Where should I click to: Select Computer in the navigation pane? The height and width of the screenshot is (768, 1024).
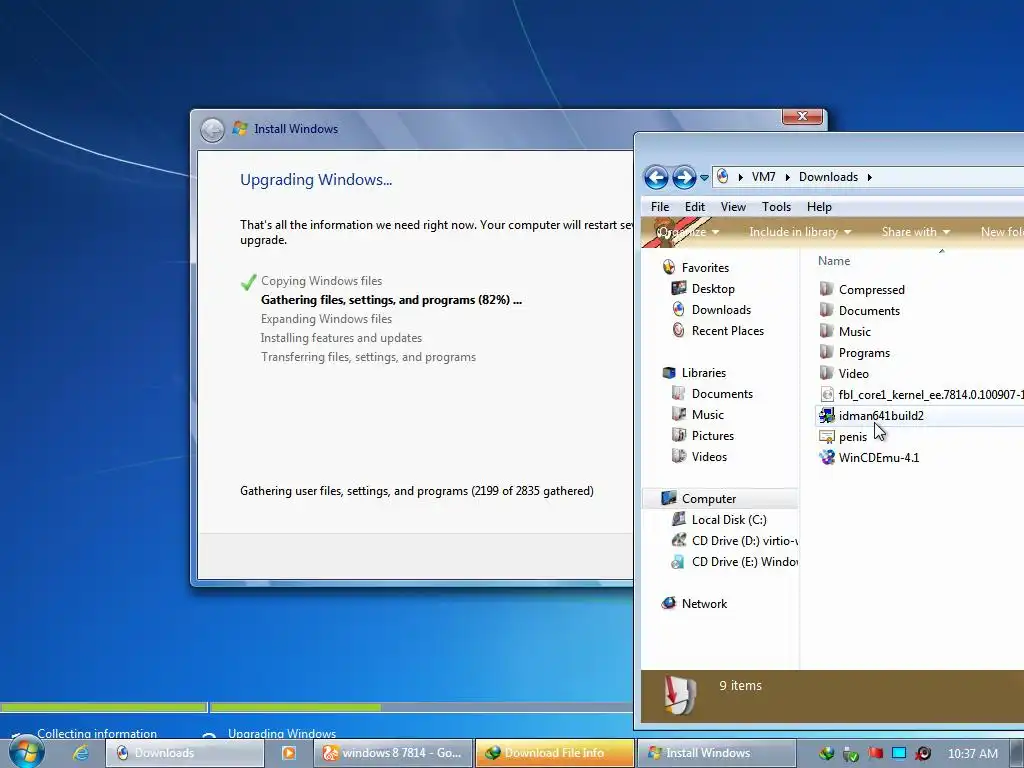(x=709, y=499)
